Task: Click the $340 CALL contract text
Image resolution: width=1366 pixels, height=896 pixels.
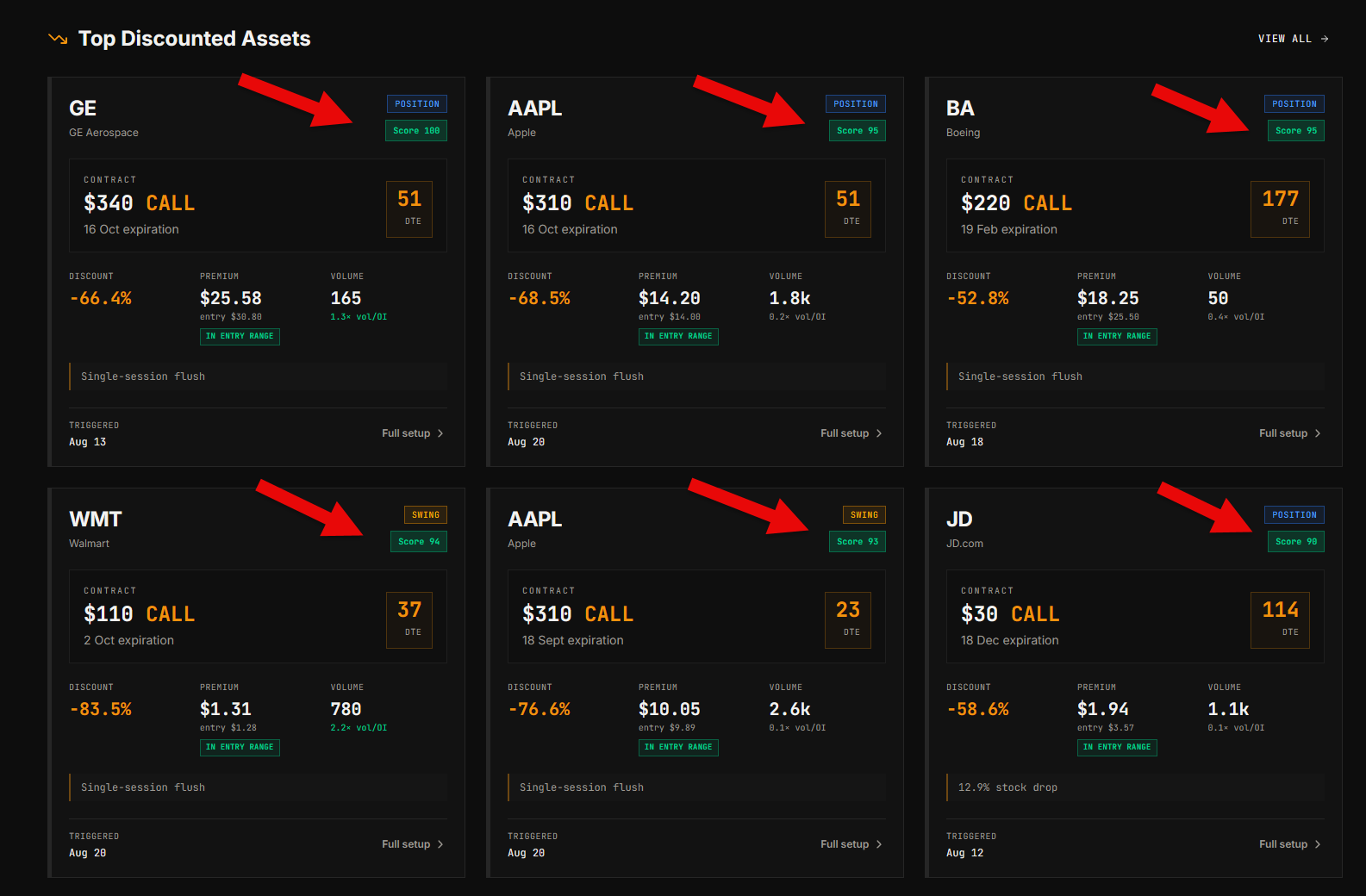Action: pos(140,203)
